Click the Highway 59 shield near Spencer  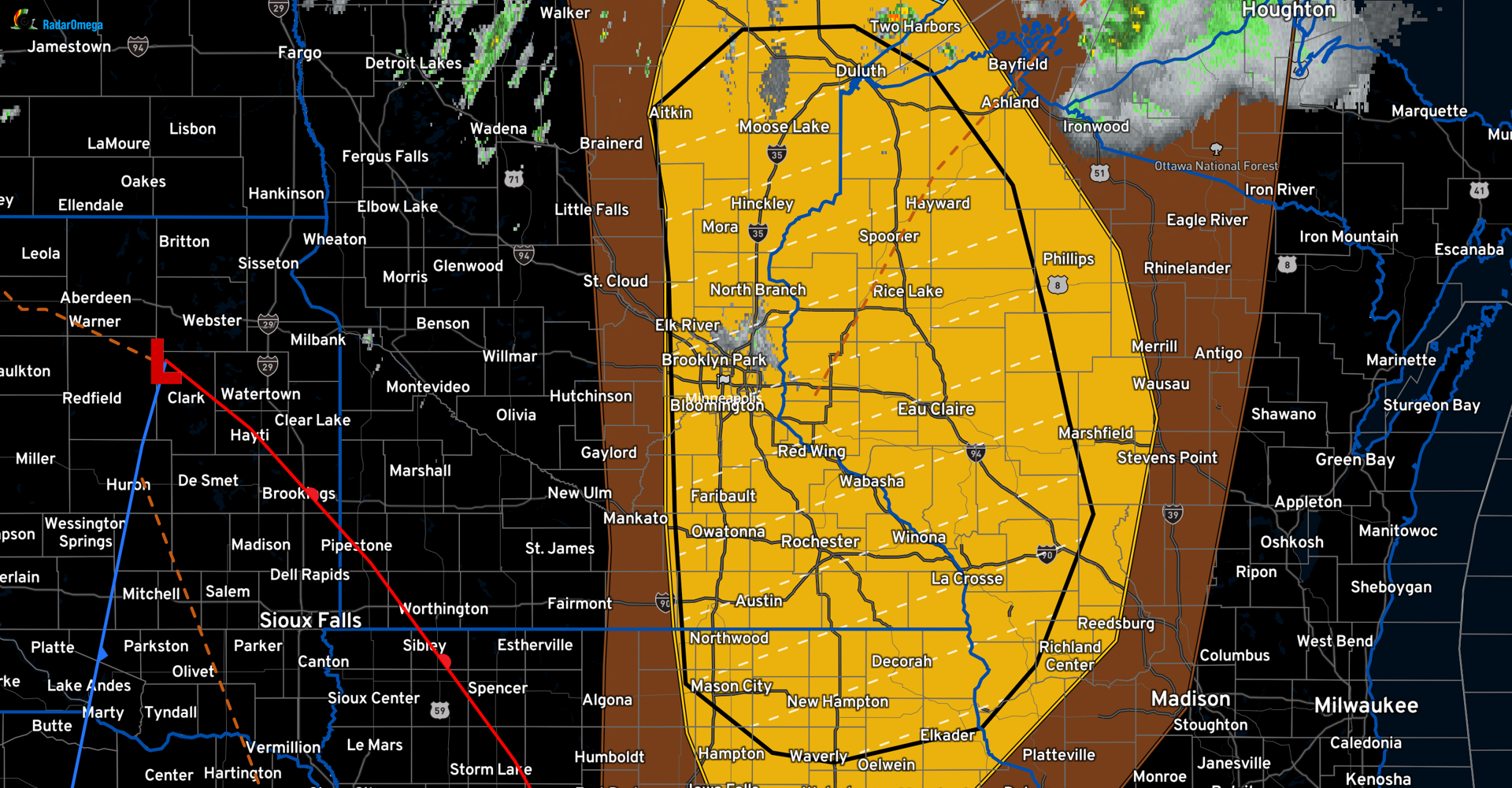click(x=439, y=710)
